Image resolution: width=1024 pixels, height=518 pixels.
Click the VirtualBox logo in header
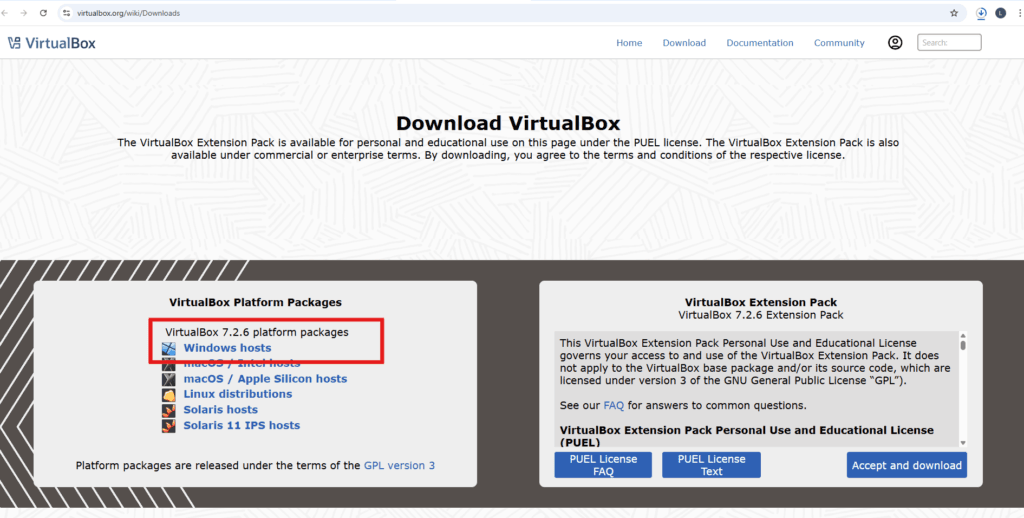[52, 43]
